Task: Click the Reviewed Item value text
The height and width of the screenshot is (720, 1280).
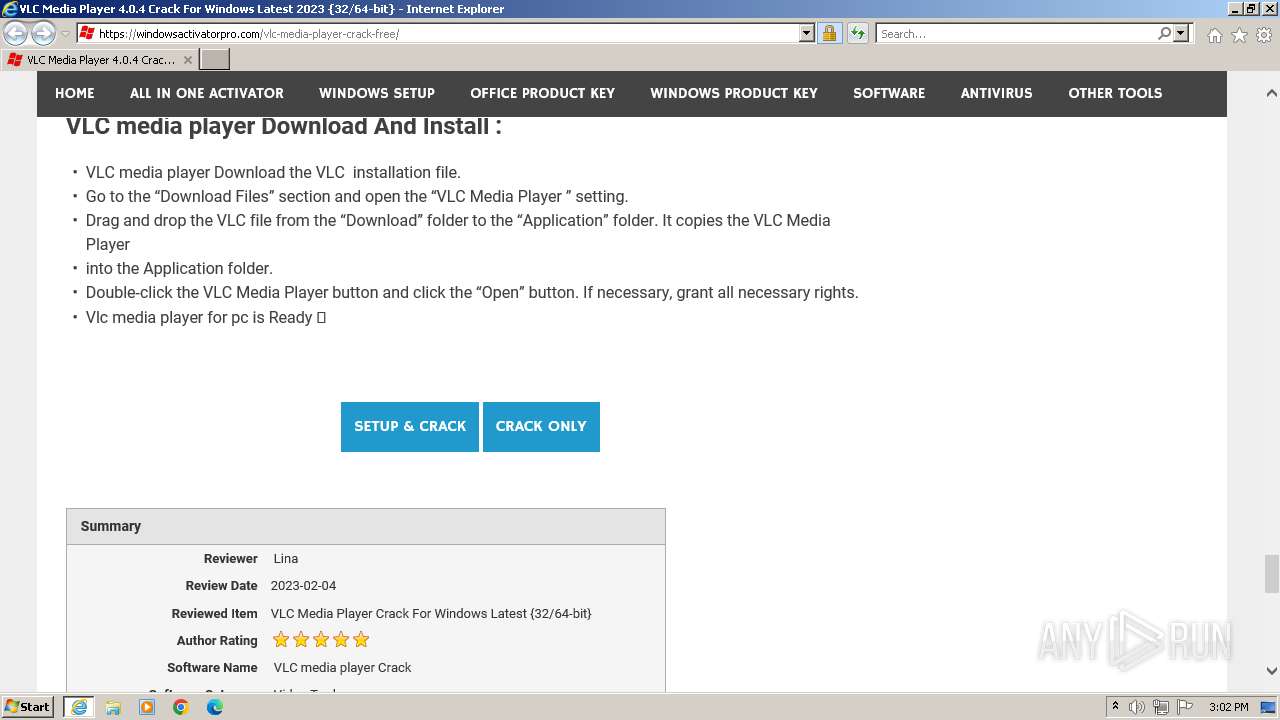Action: point(431,614)
